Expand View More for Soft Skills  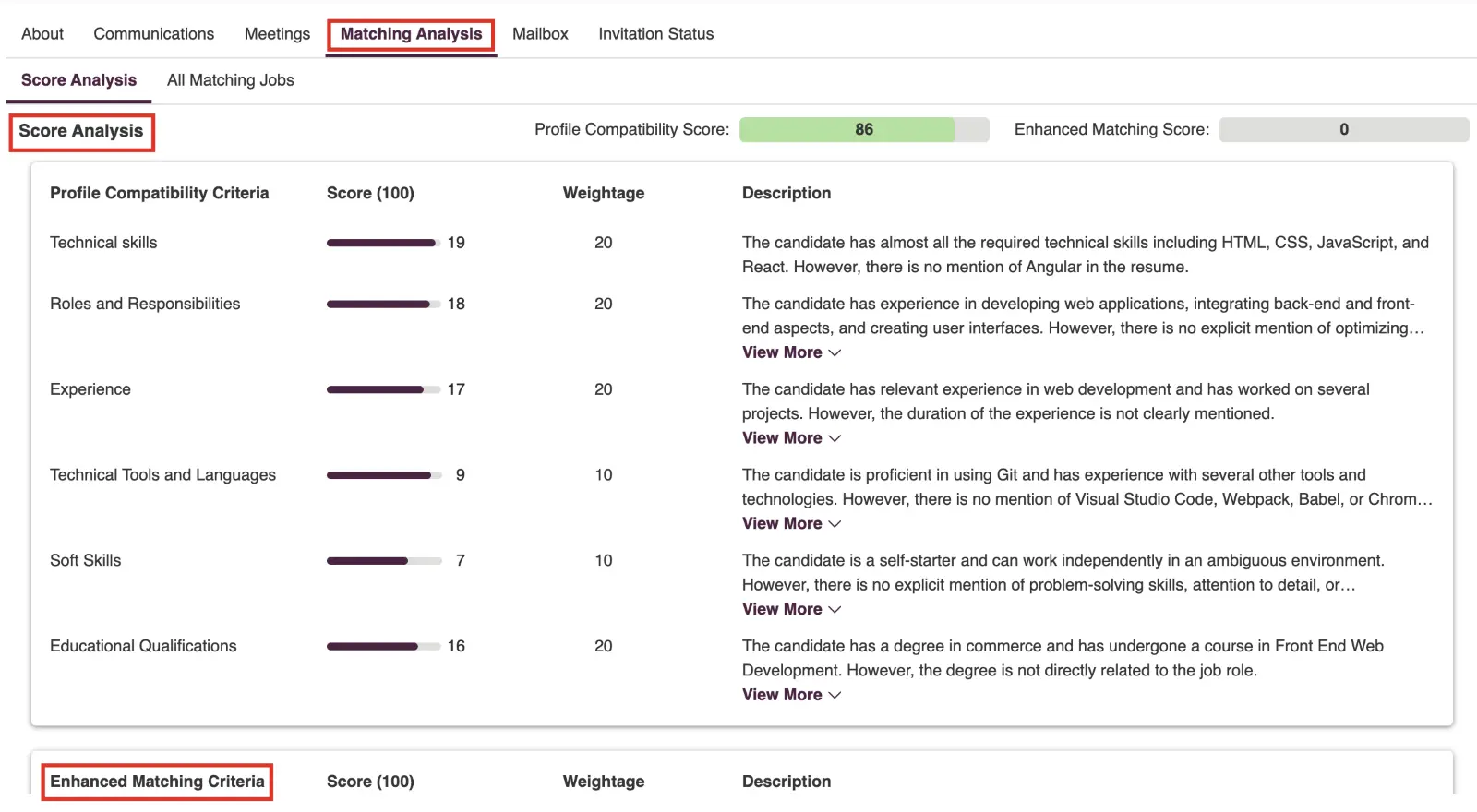point(791,609)
